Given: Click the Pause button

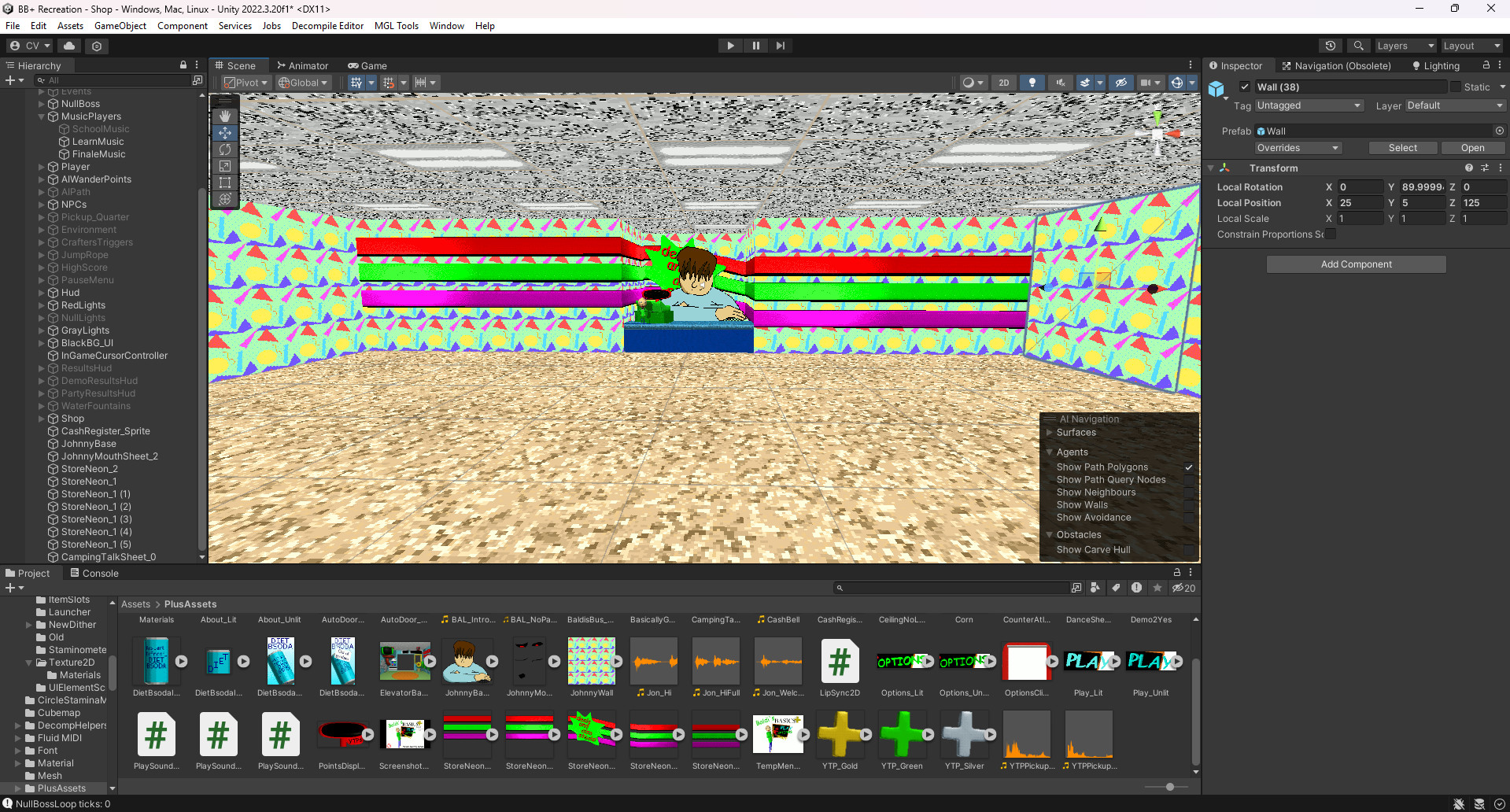Looking at the screenshot, I should (x=755, y=46).
